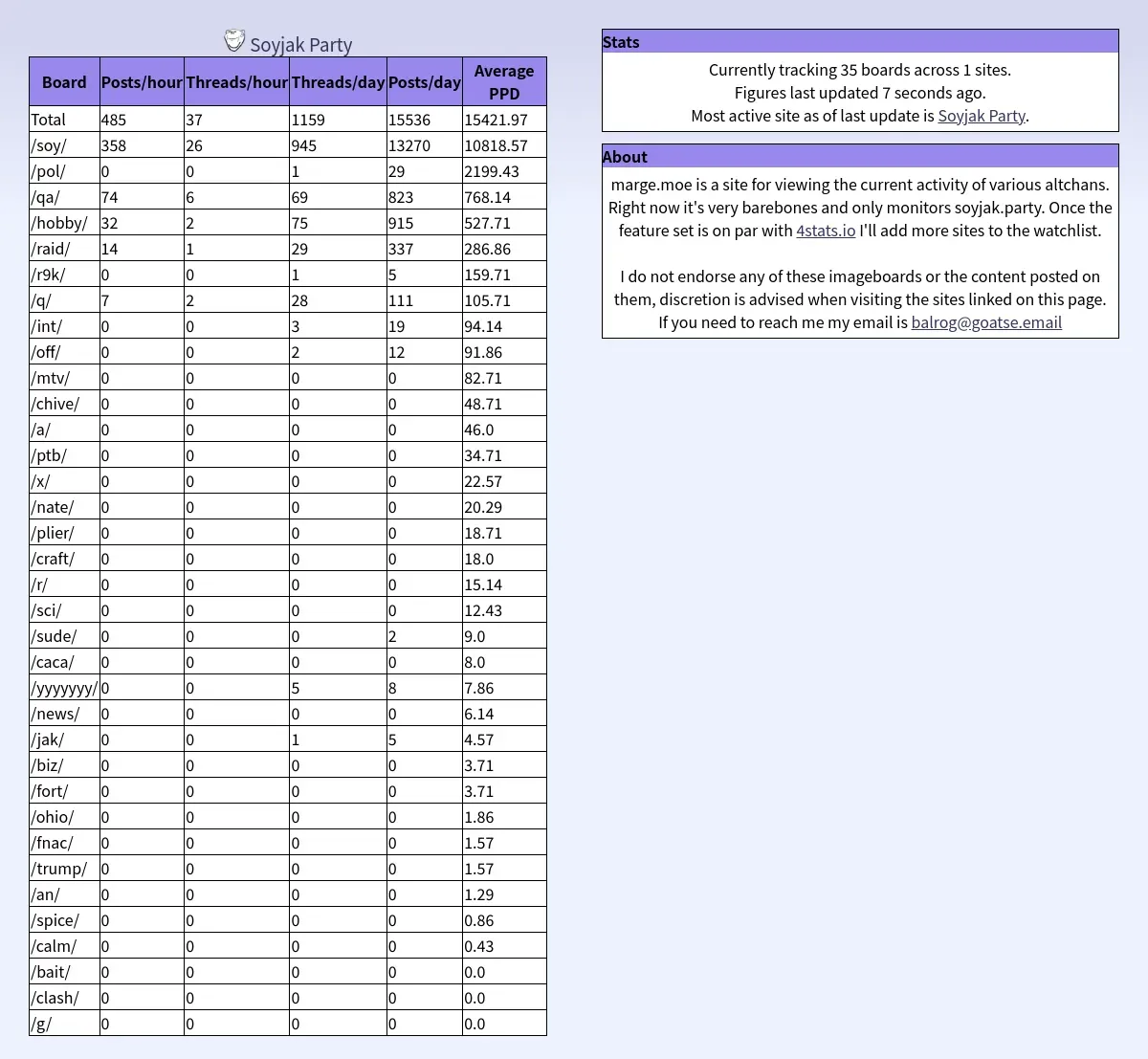Select the /ptb/ board cell
This screenshot has width=1148, height=1059.
(x=64, y=455)
